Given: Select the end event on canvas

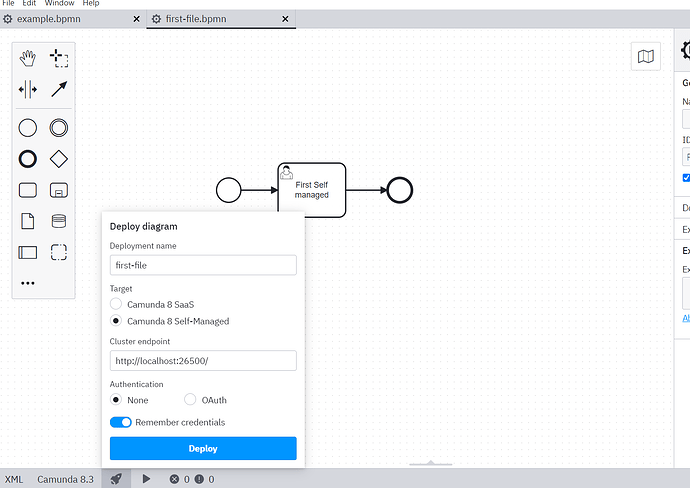Looking at the screenshot, I should 400,190.
